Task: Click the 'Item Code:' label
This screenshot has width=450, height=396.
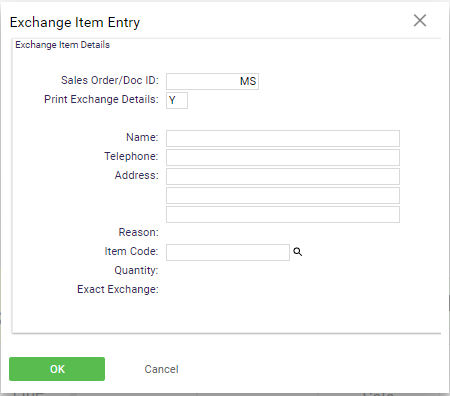Action: [x=131, y=251]
